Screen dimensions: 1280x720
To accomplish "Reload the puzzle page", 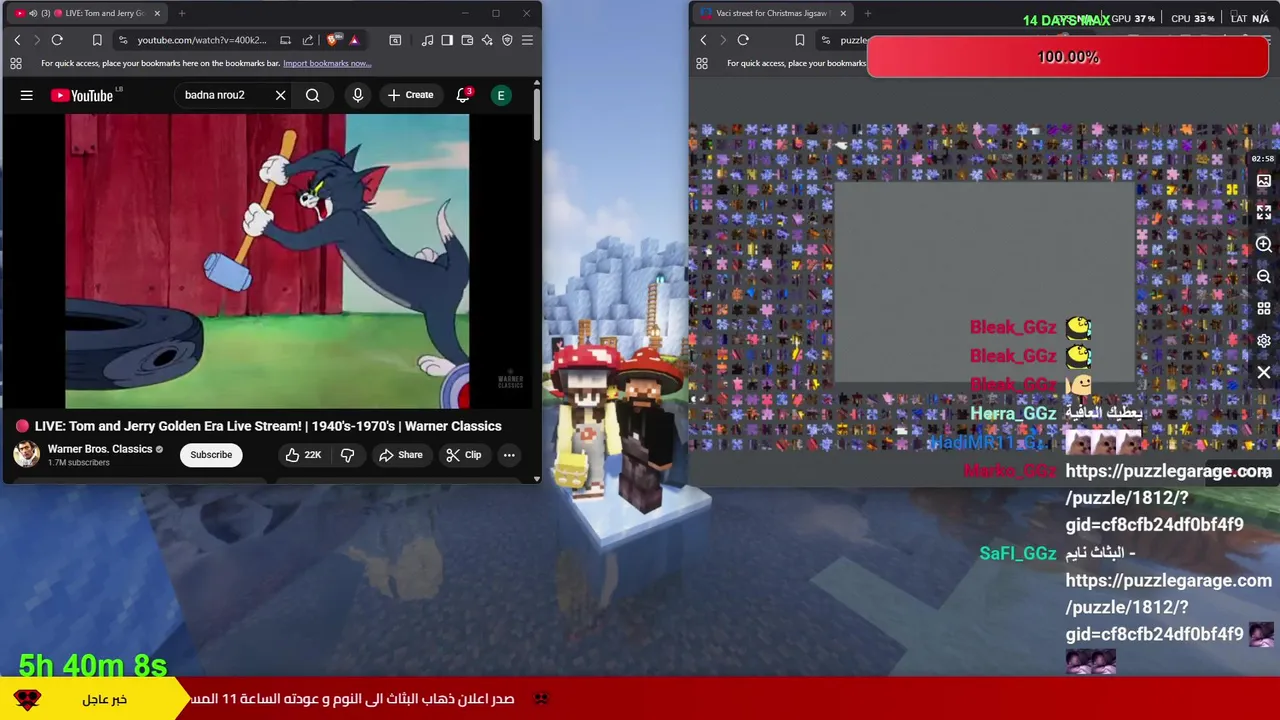I will pyautogui.click(x=743, y=40).
